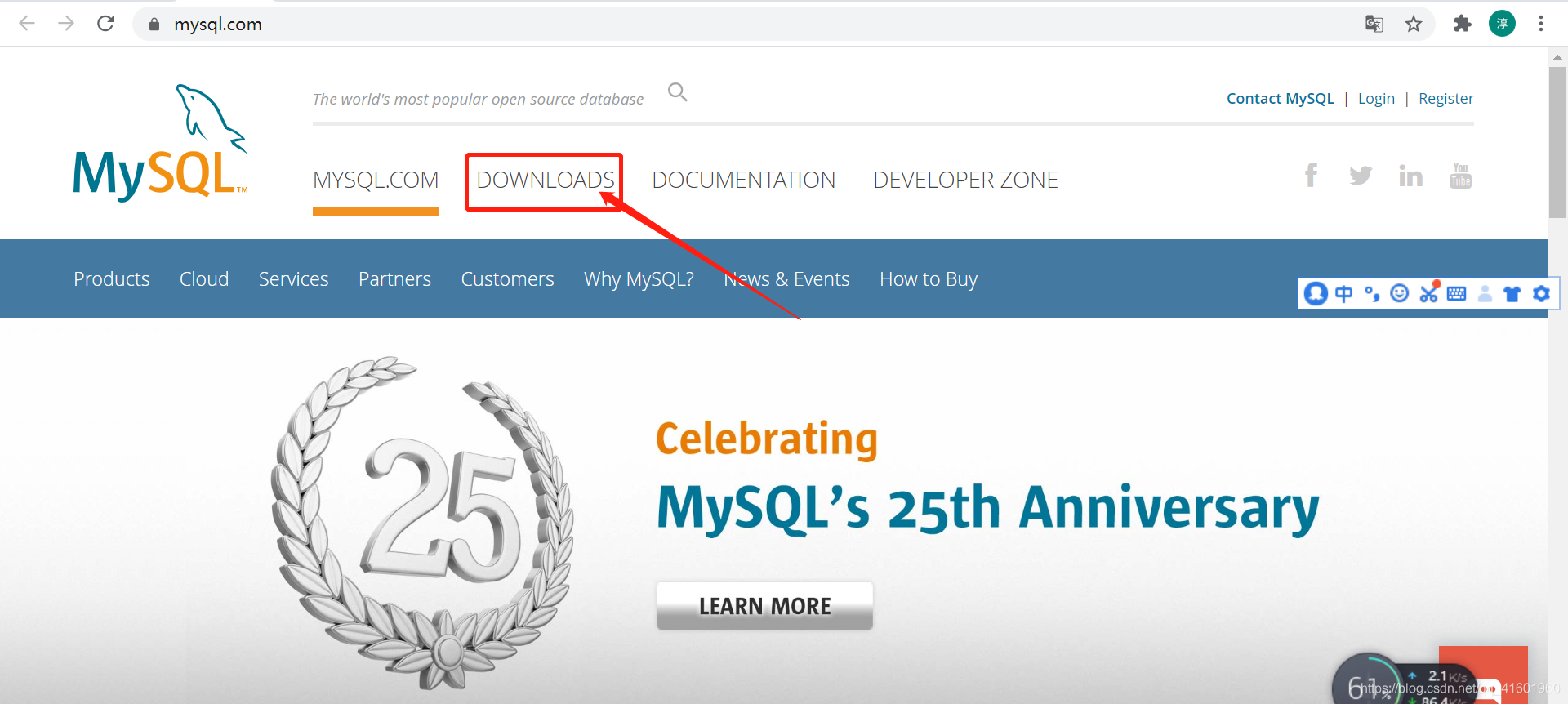Go forward with the browser forward arrow
Viewport: 1568px width, 704px height.
click(x=66, y=24)
